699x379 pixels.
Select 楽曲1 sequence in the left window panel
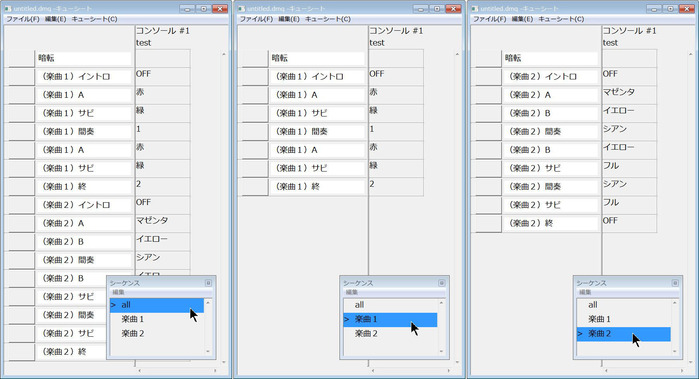[157, 319]
